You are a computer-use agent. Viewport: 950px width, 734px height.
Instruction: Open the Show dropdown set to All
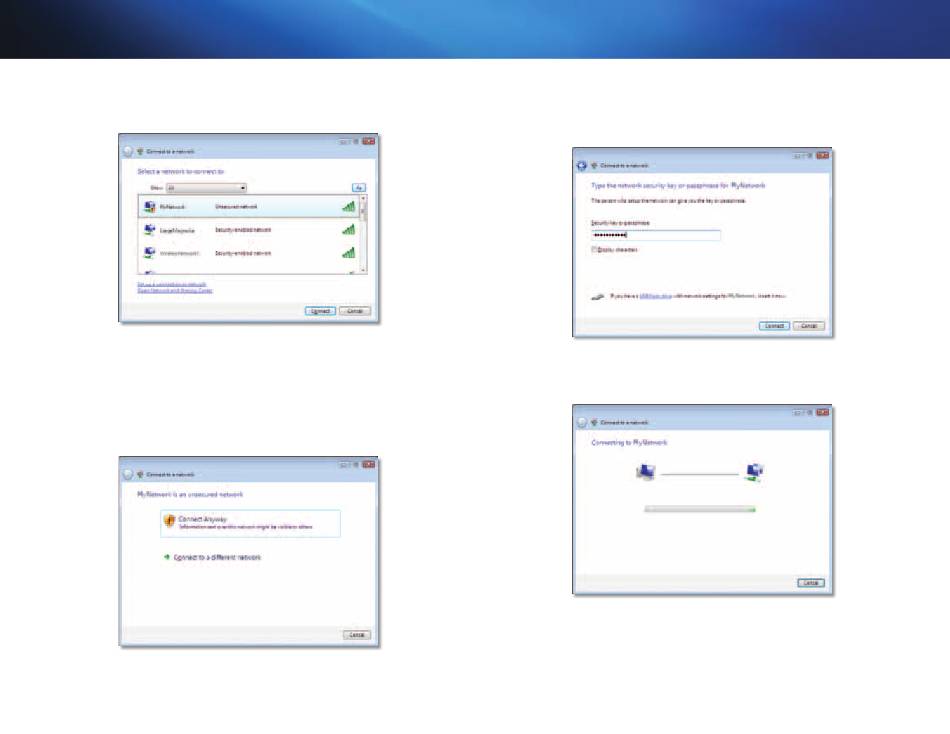[x=205, y=187]
